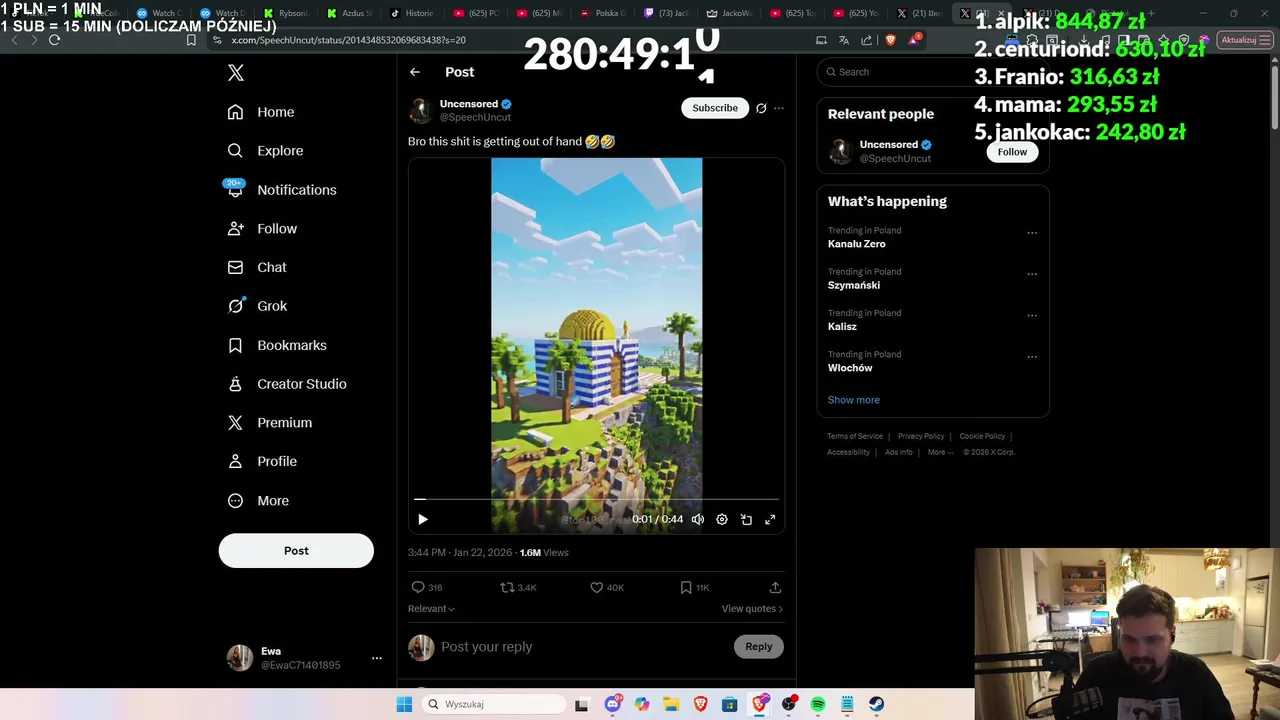Open Creator Studio

click(x=287, y=384)
